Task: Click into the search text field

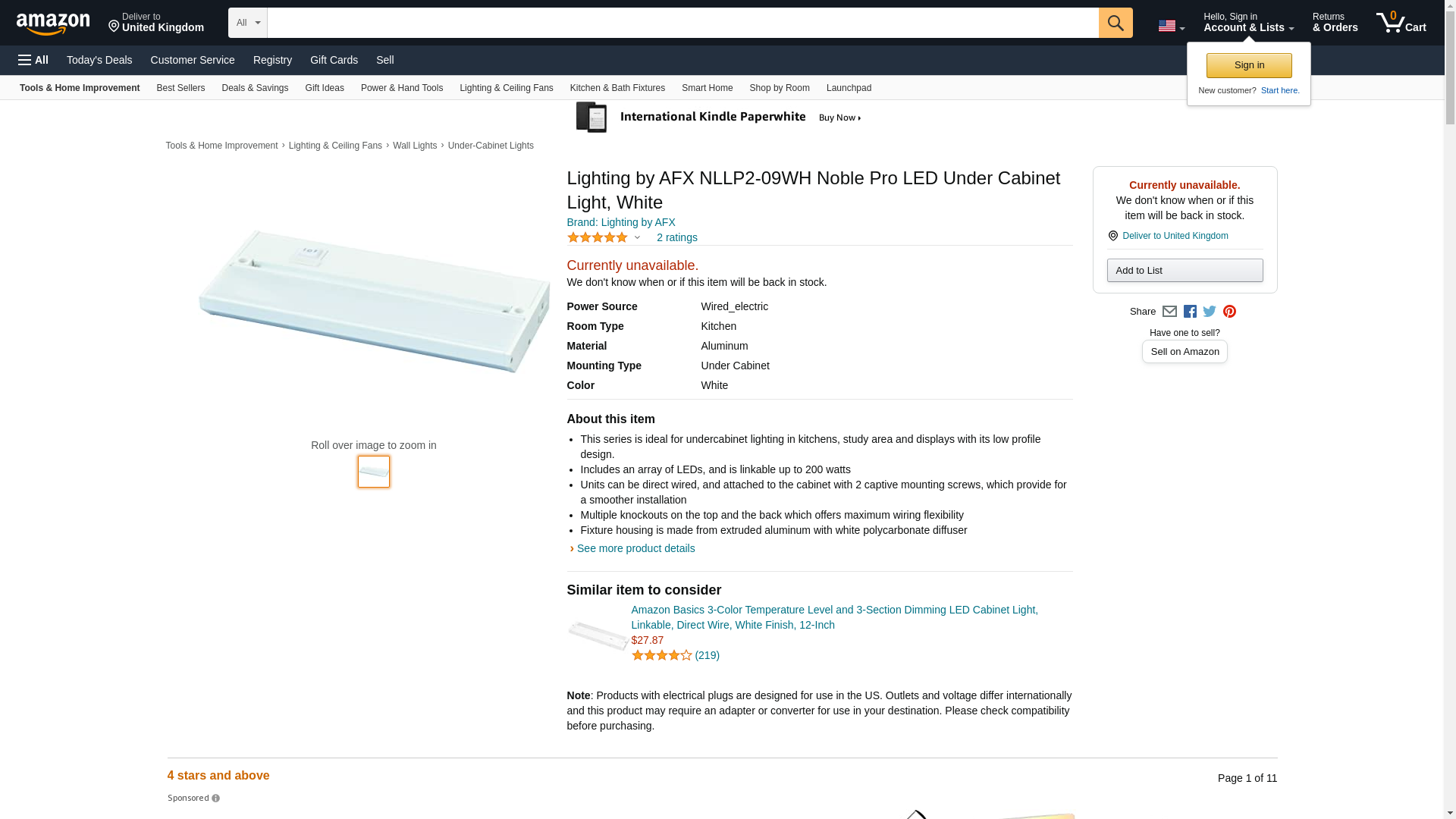Action: [682, 23]
